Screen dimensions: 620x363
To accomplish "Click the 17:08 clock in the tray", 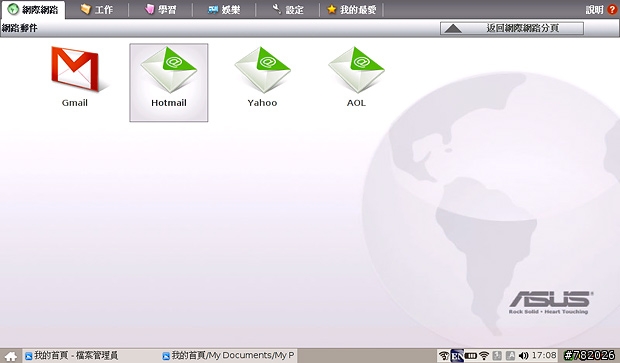I will point(544,355).
